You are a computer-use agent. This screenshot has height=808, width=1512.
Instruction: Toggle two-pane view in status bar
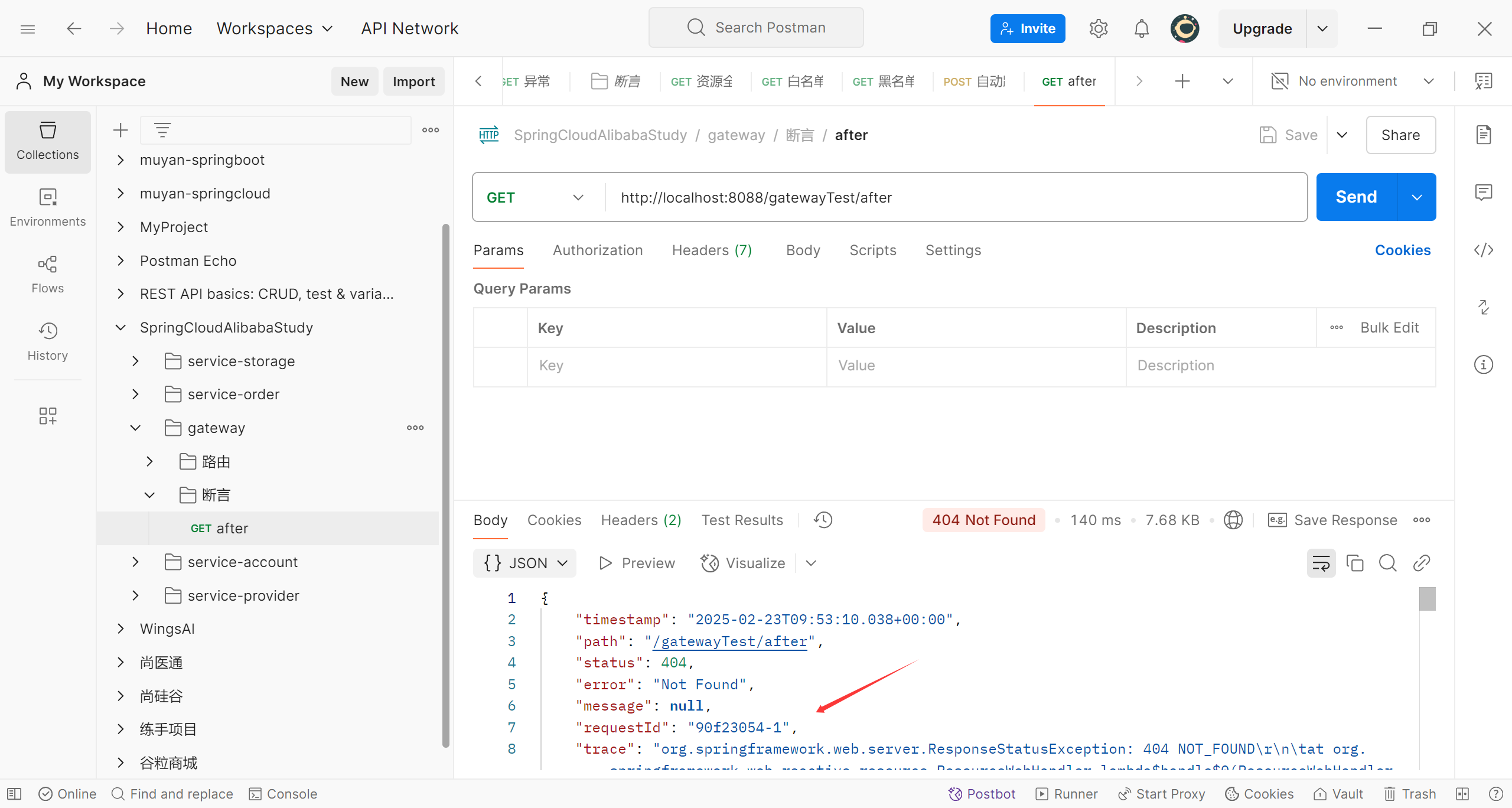click(x=1462, y=794)
